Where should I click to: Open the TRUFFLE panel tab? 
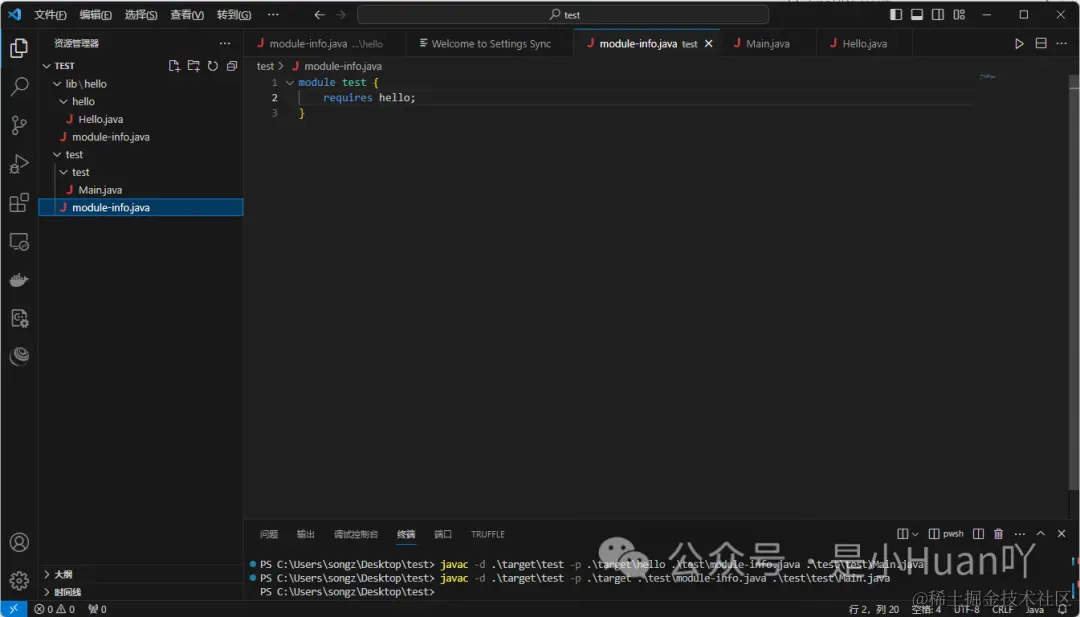(x=488, y=534)
